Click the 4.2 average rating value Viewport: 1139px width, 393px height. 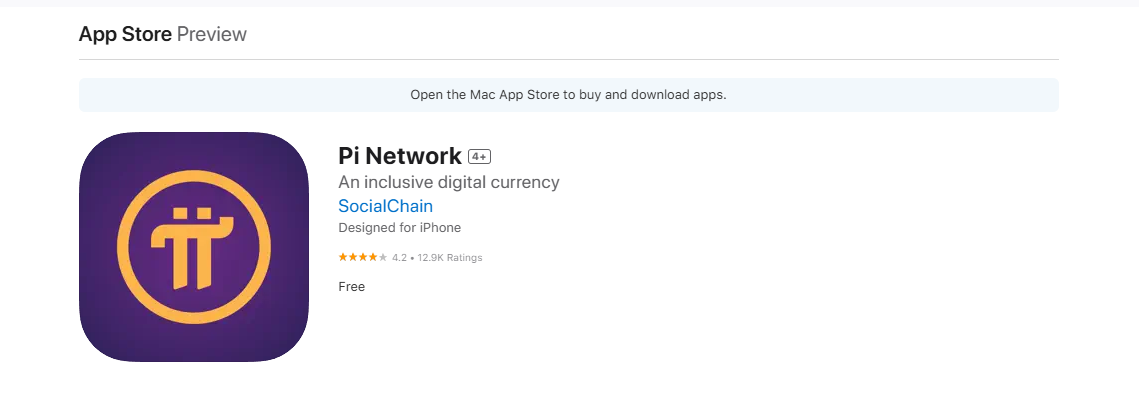[x=400, y=258]
